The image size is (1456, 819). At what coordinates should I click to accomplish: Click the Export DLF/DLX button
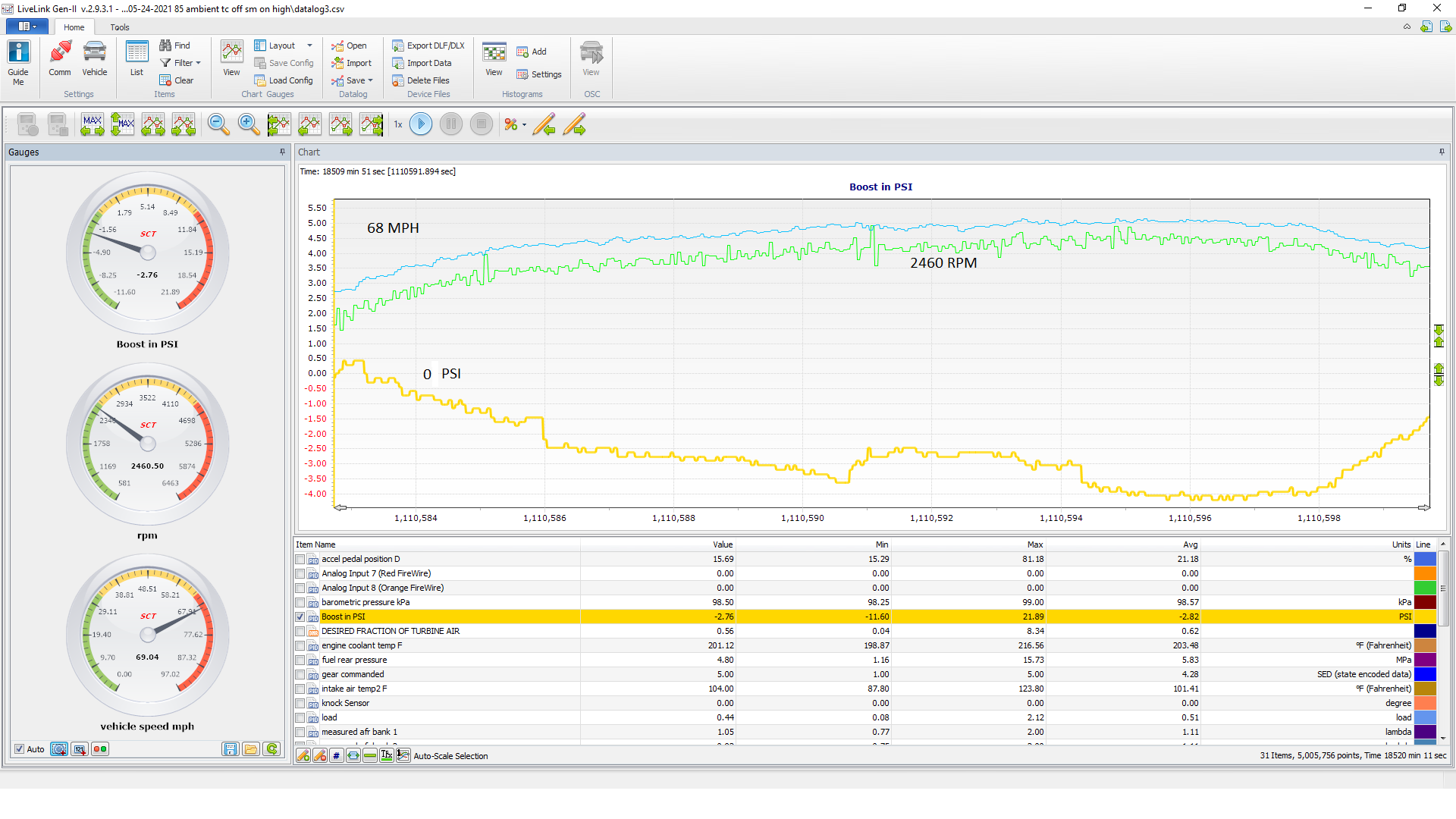pyautogui.click(x=428, y=45)
